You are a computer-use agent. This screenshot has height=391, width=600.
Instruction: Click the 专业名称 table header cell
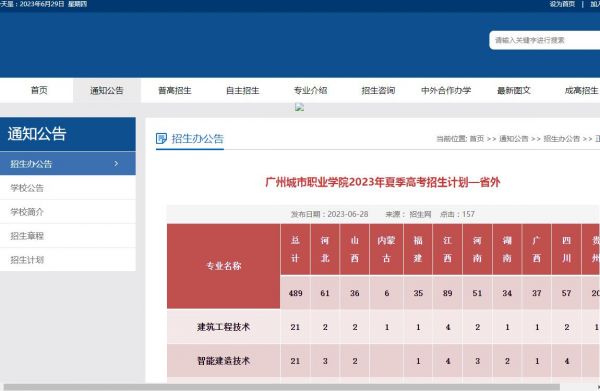coord(224,266)
